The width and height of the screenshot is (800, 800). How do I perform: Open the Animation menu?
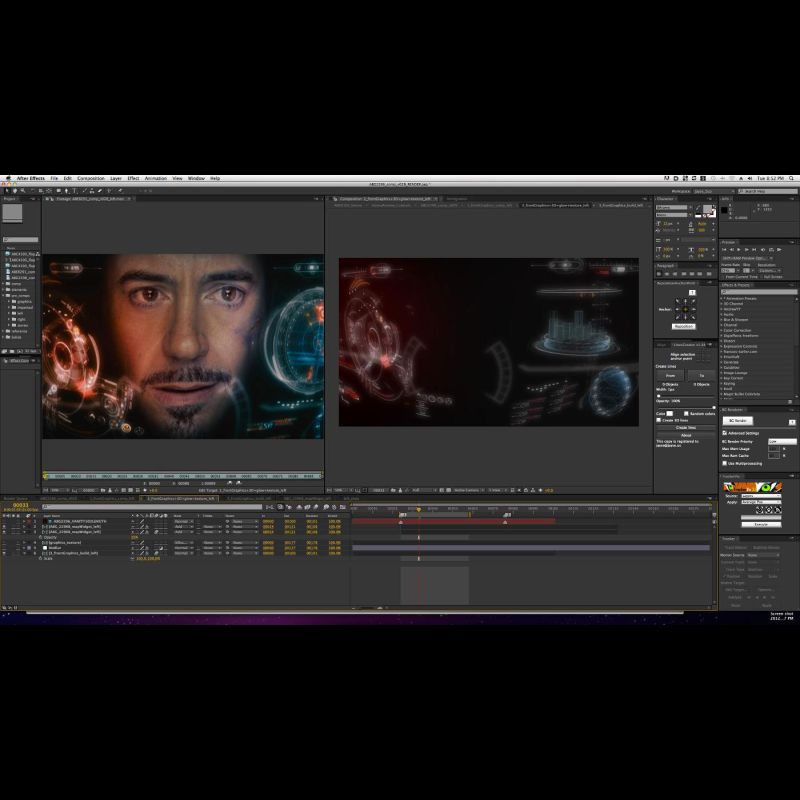click(x=156, y=179)
